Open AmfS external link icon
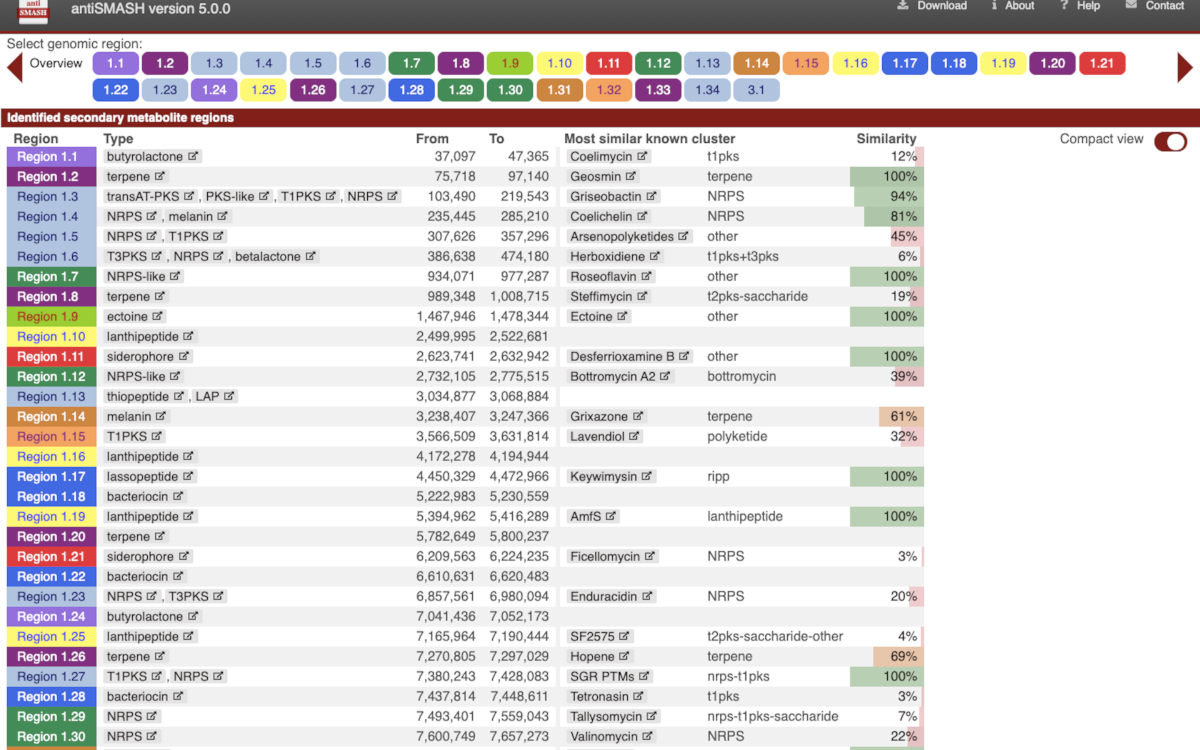This screenshot has height=750, width=1200. [611, 517]
